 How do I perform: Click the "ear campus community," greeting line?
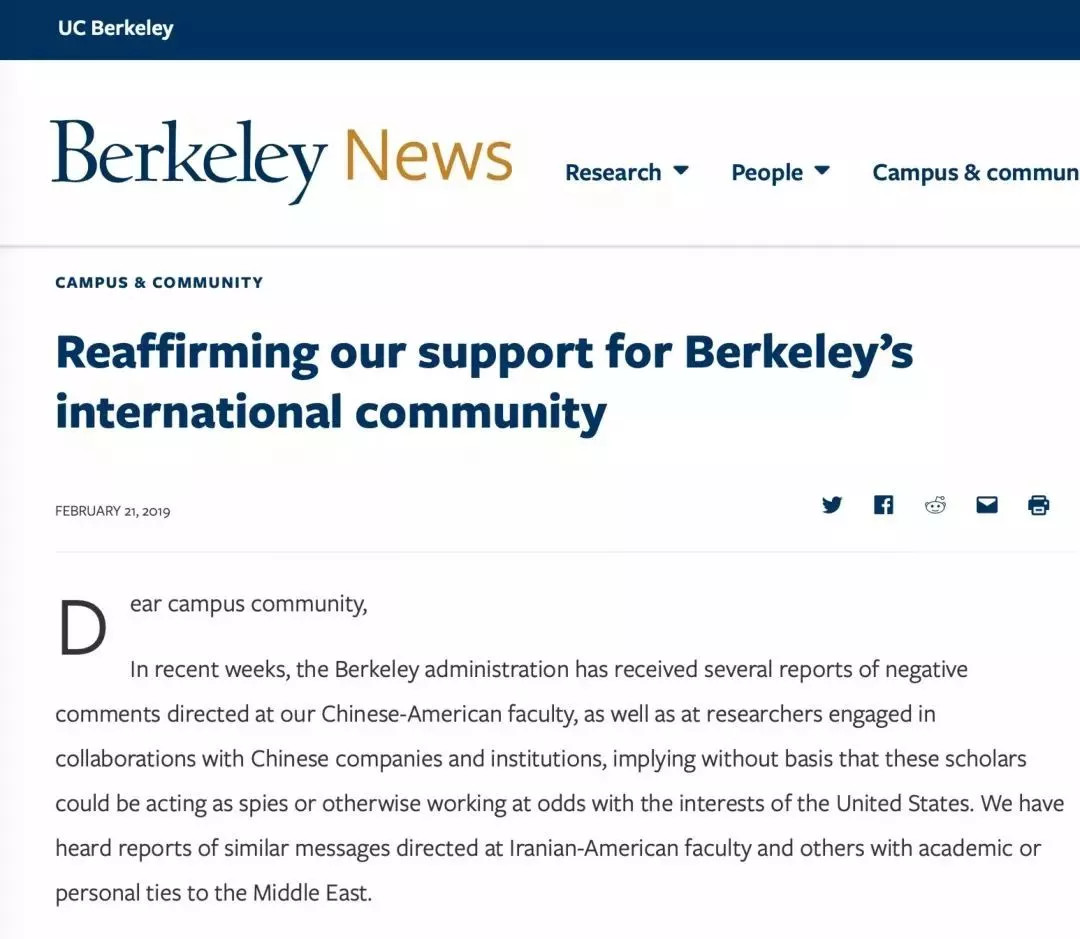click(248, 604)
